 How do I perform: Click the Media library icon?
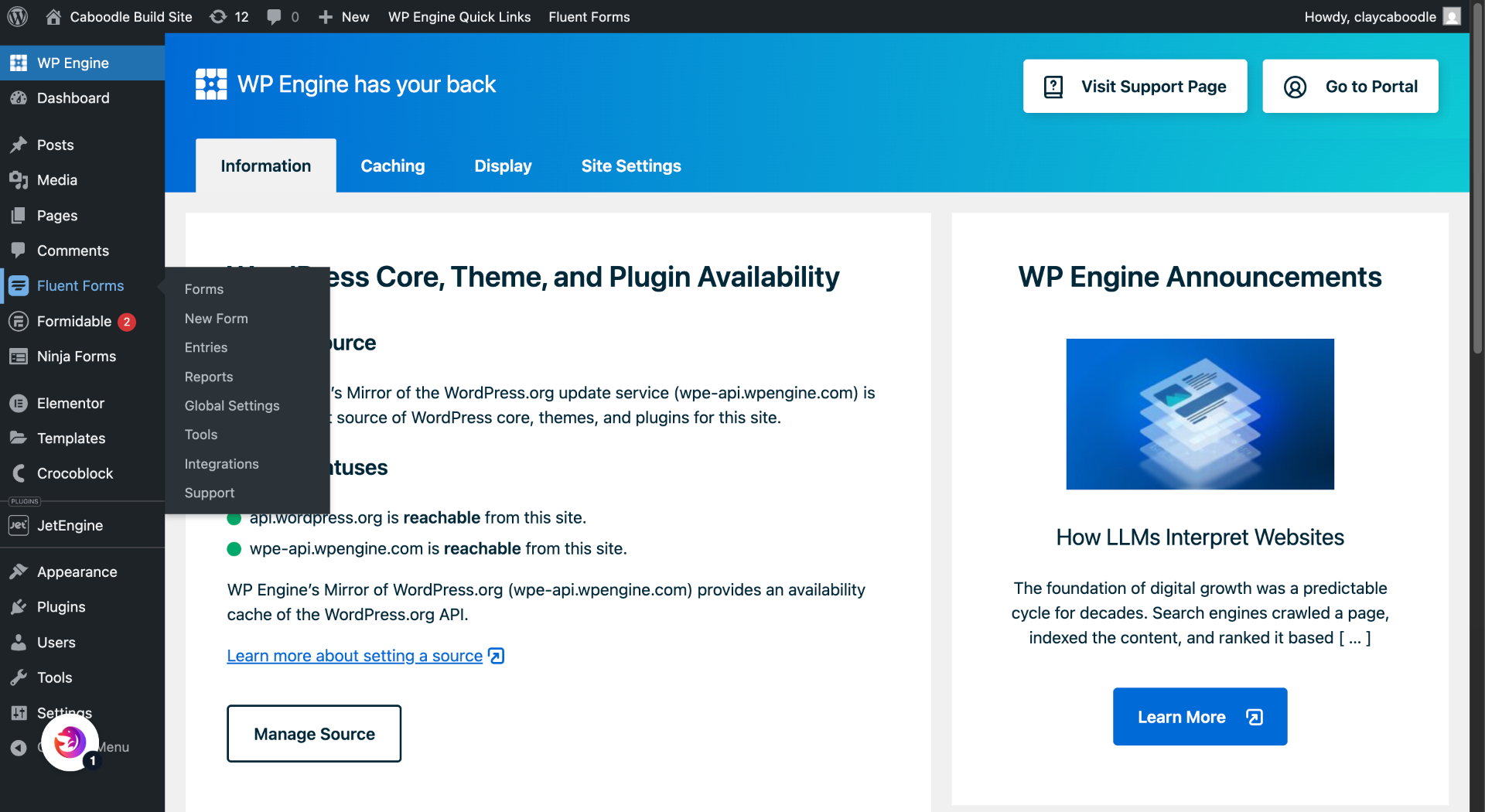pyautogui.click(x=19, y=180)
